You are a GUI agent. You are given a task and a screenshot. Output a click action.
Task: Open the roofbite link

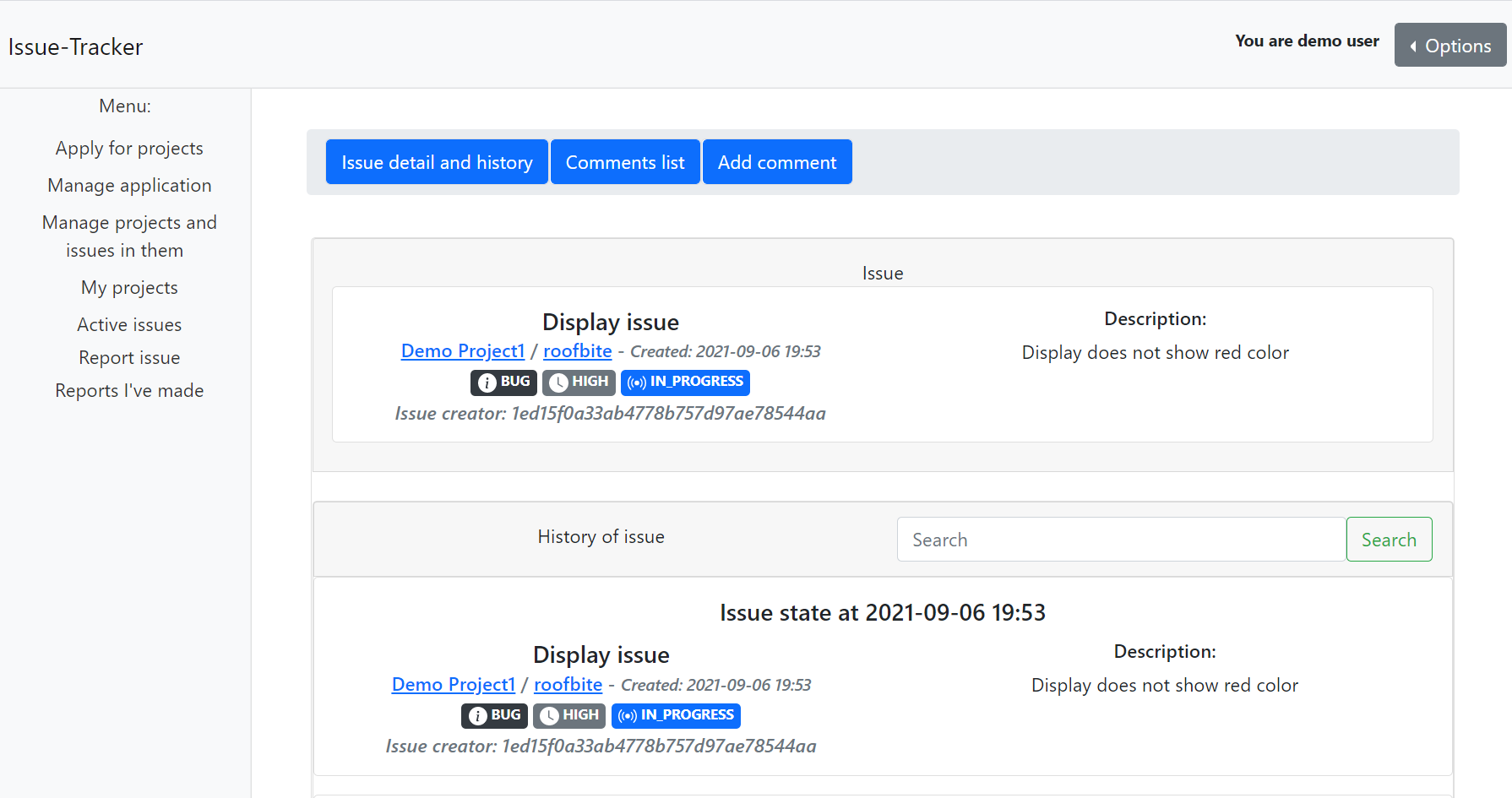[x=578, y=350]
